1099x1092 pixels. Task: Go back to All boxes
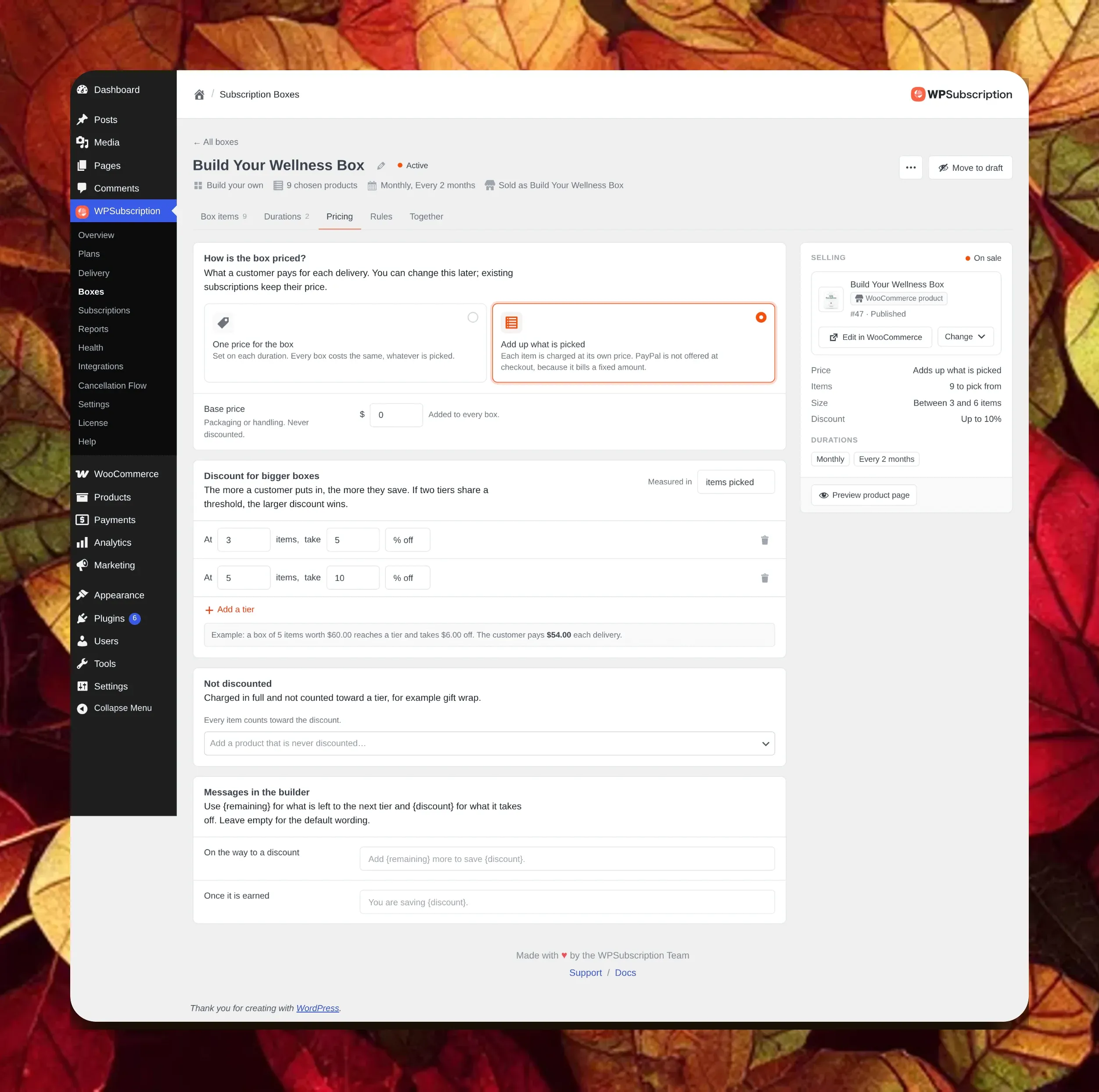[x=215, y=142]
